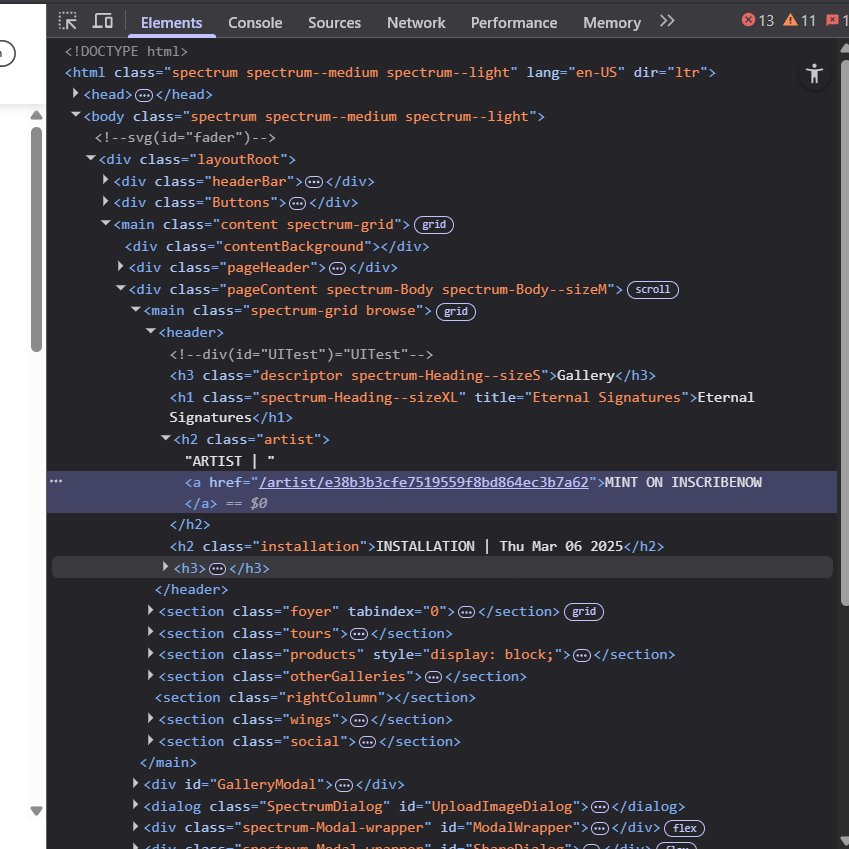The width and height of the screenshot is (849, 849).
Task: Click the ellipsis in ModalWrapper div
Action: 599,828
